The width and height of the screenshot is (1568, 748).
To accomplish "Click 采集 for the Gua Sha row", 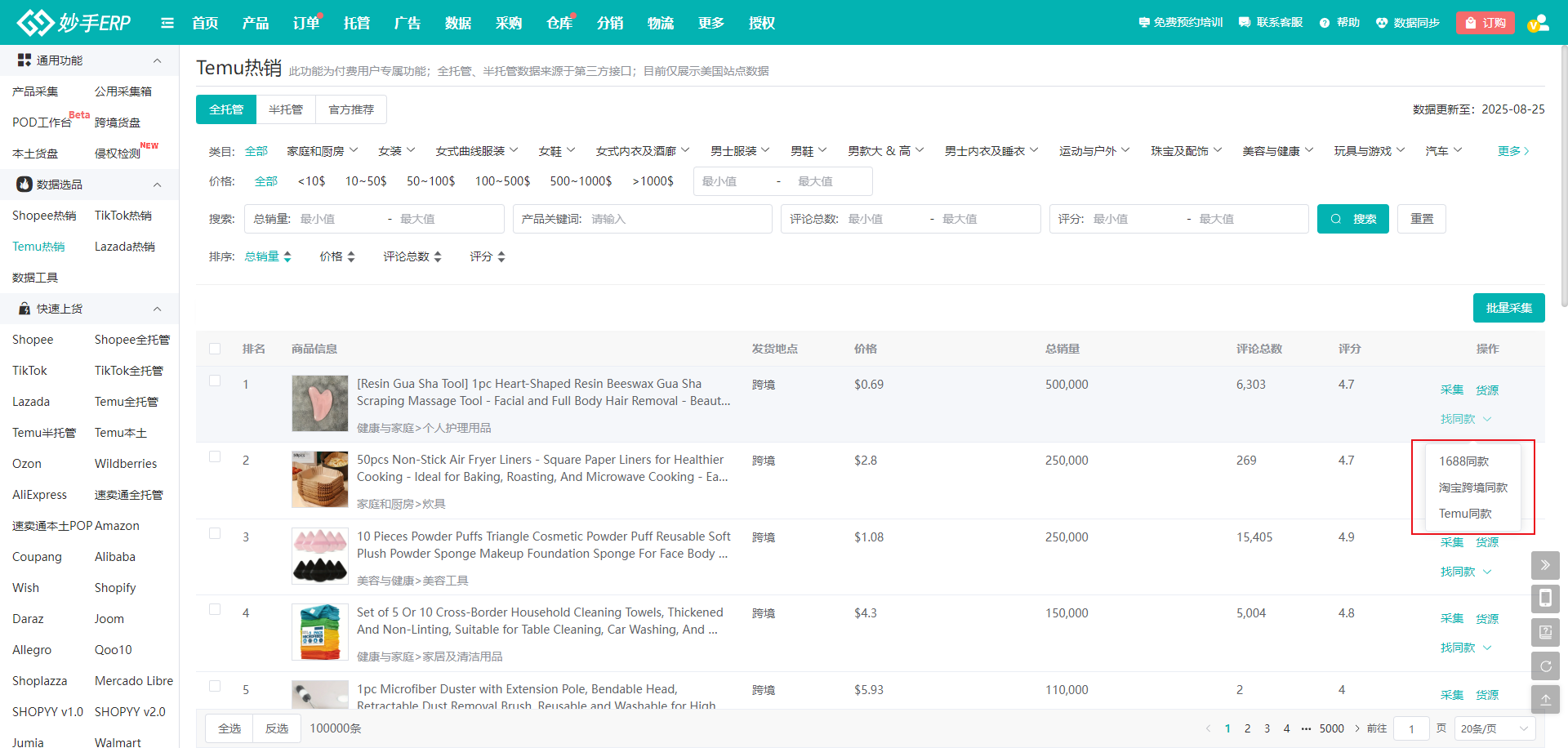I will pyautogui.click(x=1452, y=390).
